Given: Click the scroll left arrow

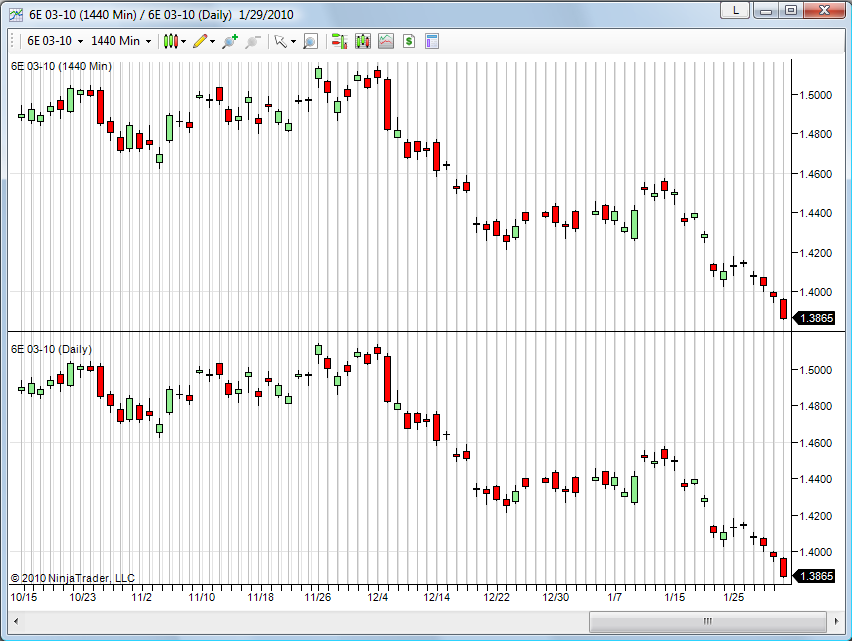Looking at the screenshot, I should point(16,621).
